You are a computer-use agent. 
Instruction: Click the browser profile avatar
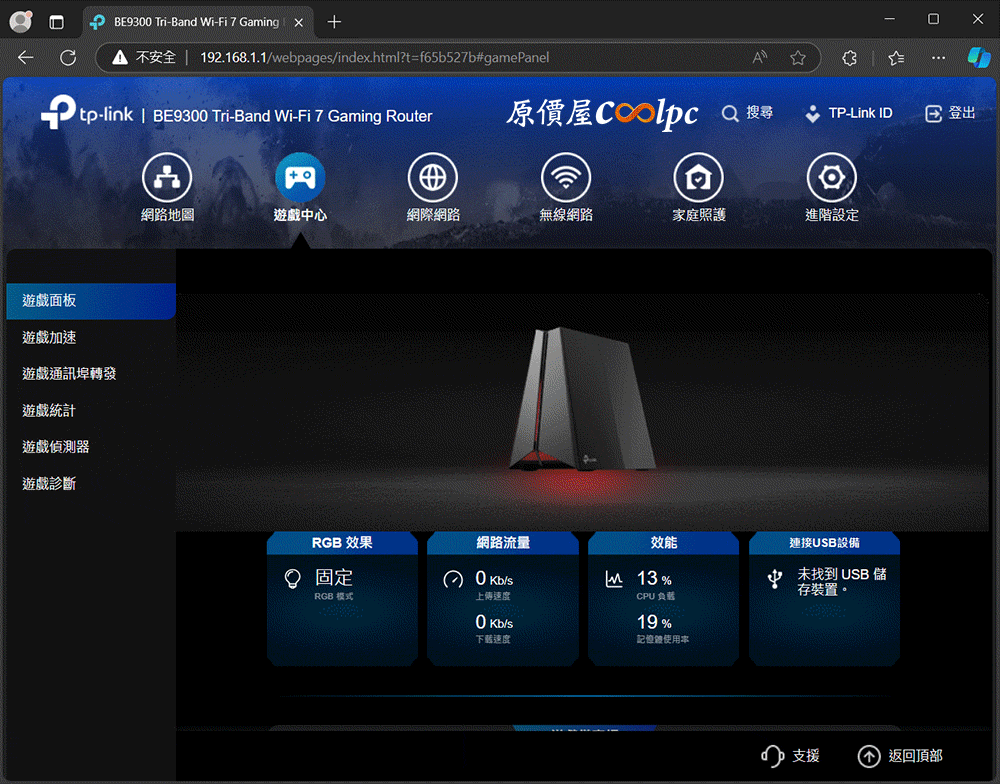[20, 22]
